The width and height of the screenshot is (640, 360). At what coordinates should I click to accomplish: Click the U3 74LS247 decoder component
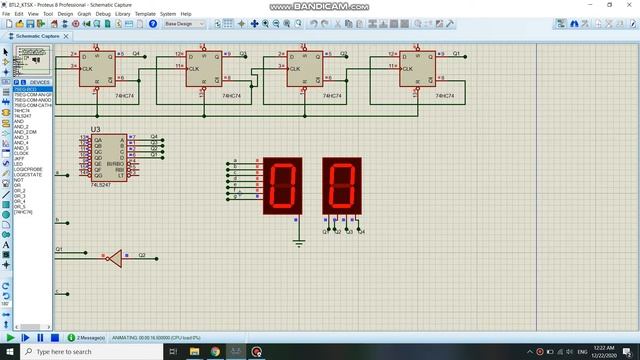coord(109,158)
